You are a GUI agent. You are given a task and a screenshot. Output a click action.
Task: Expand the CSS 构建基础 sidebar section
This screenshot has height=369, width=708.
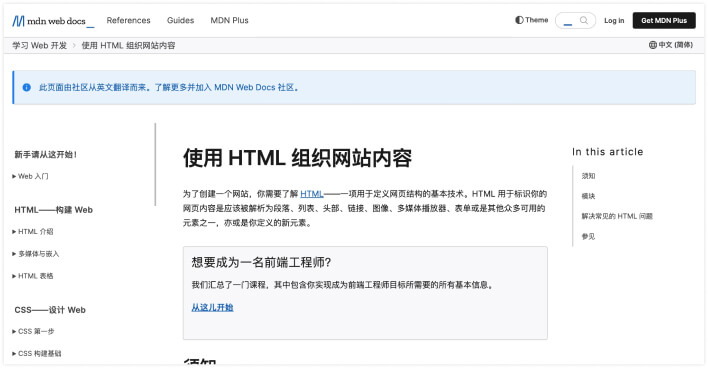37,354
